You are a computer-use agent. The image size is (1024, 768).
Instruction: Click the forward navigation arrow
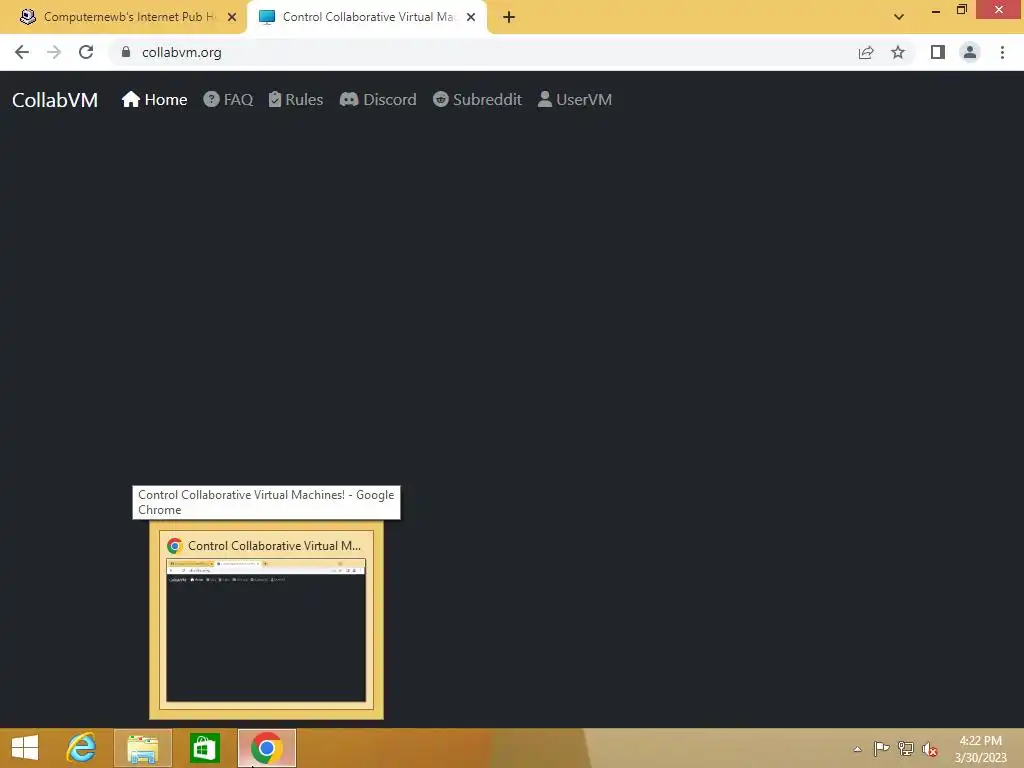54,52
